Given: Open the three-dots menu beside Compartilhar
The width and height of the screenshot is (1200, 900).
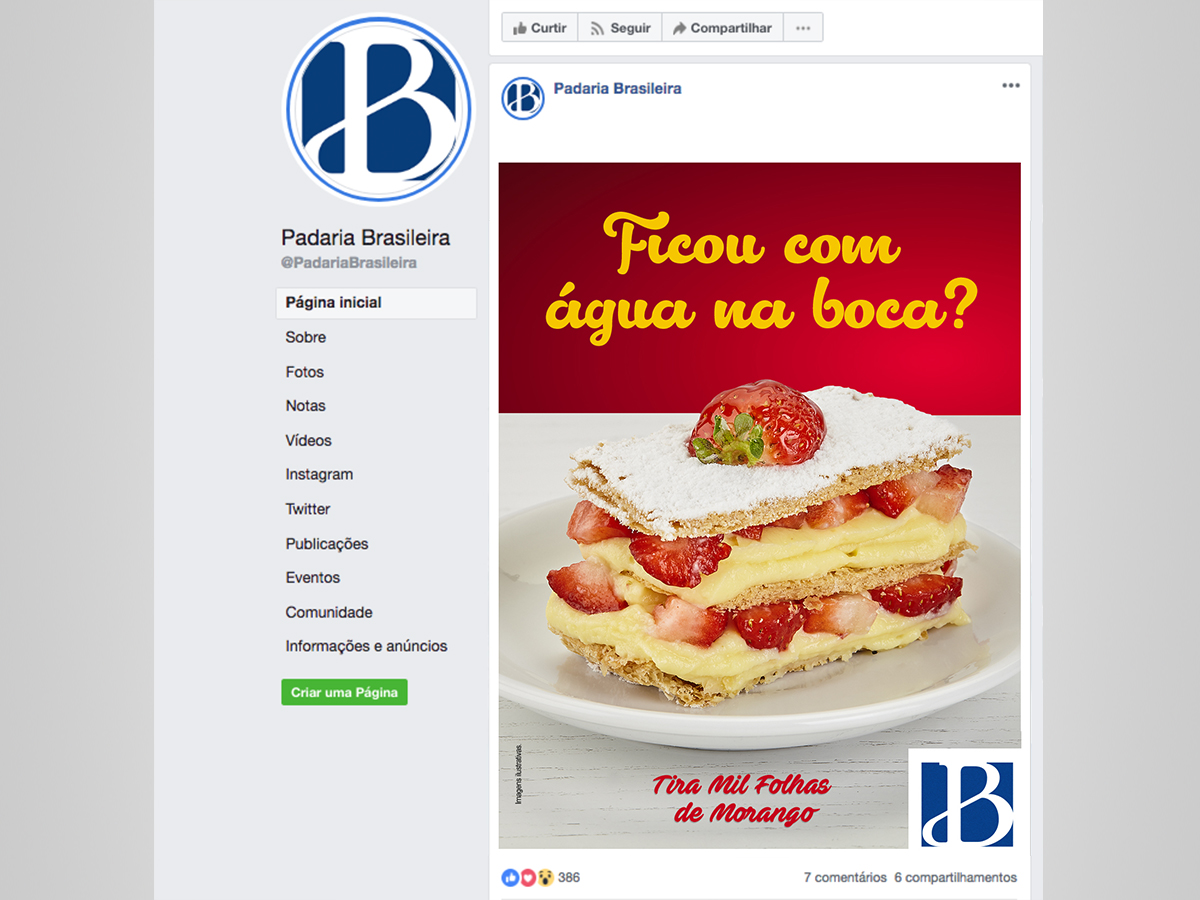Looking at the screenshot, I should [803, 28].
